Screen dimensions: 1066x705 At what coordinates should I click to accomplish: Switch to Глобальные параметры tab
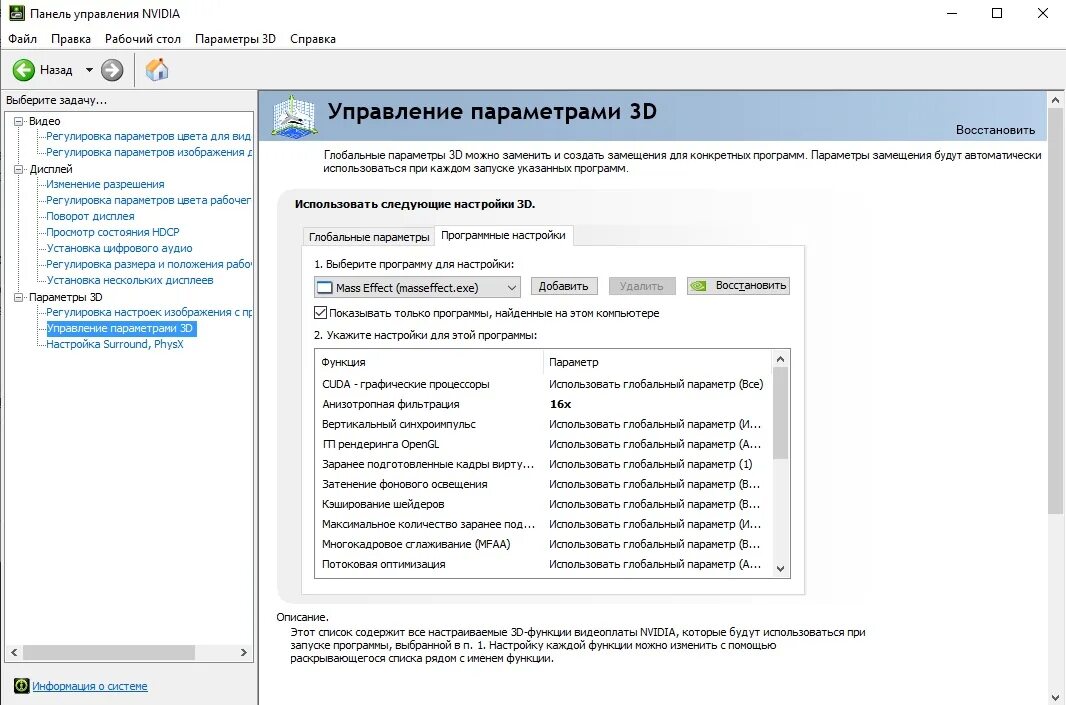368,237
